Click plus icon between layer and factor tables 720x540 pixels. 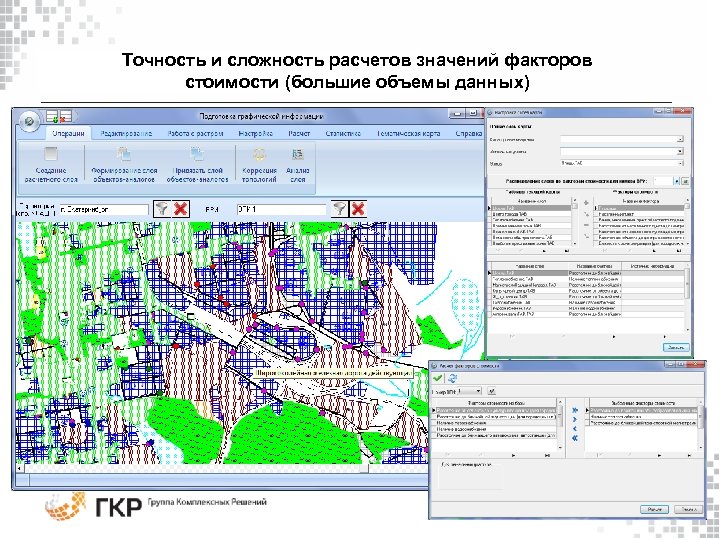(586, 202)
